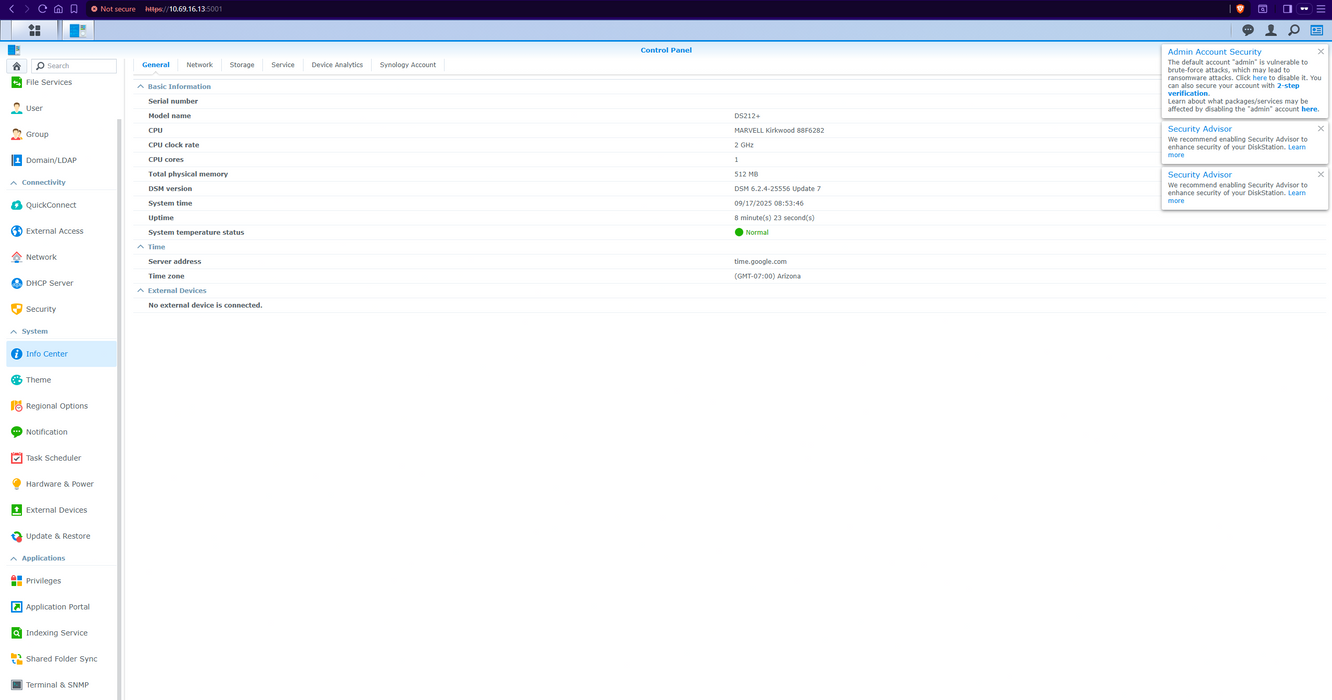Open Indexing Service
Viewport: 1332px width, 700px height.
61,633
